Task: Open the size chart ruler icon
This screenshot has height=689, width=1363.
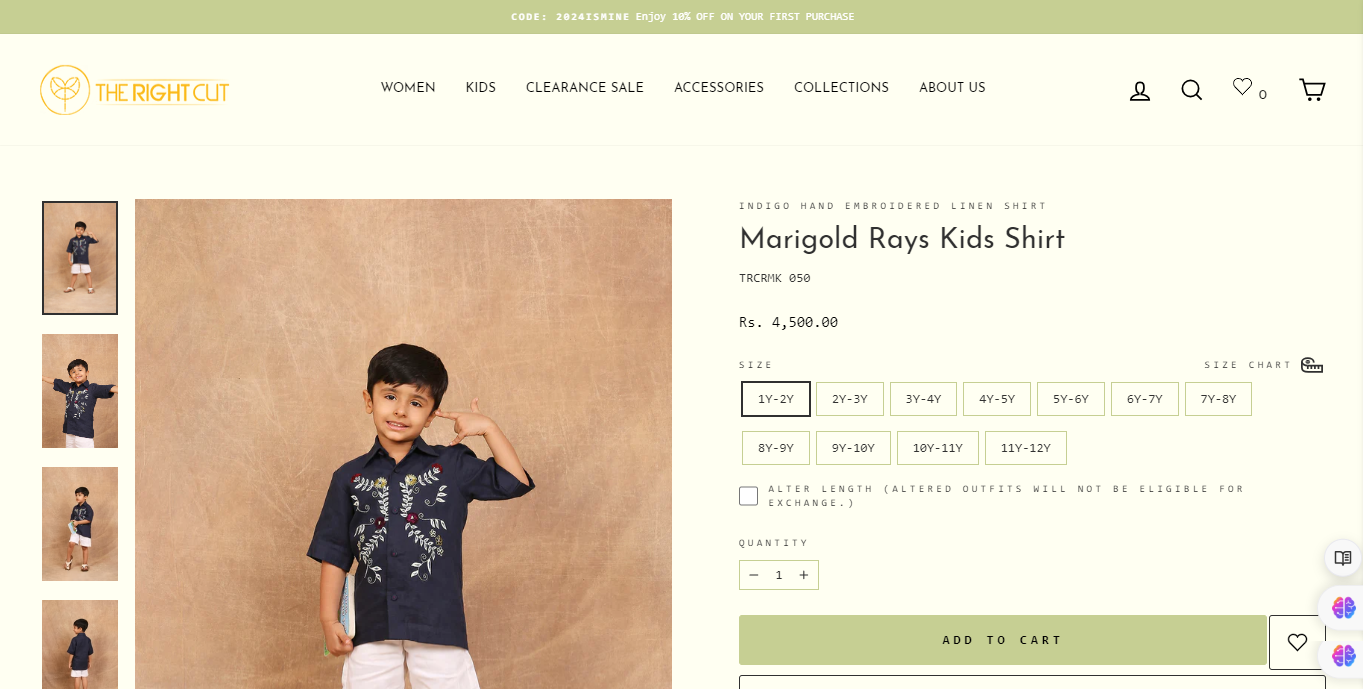Action: (x=1311, y=365)
